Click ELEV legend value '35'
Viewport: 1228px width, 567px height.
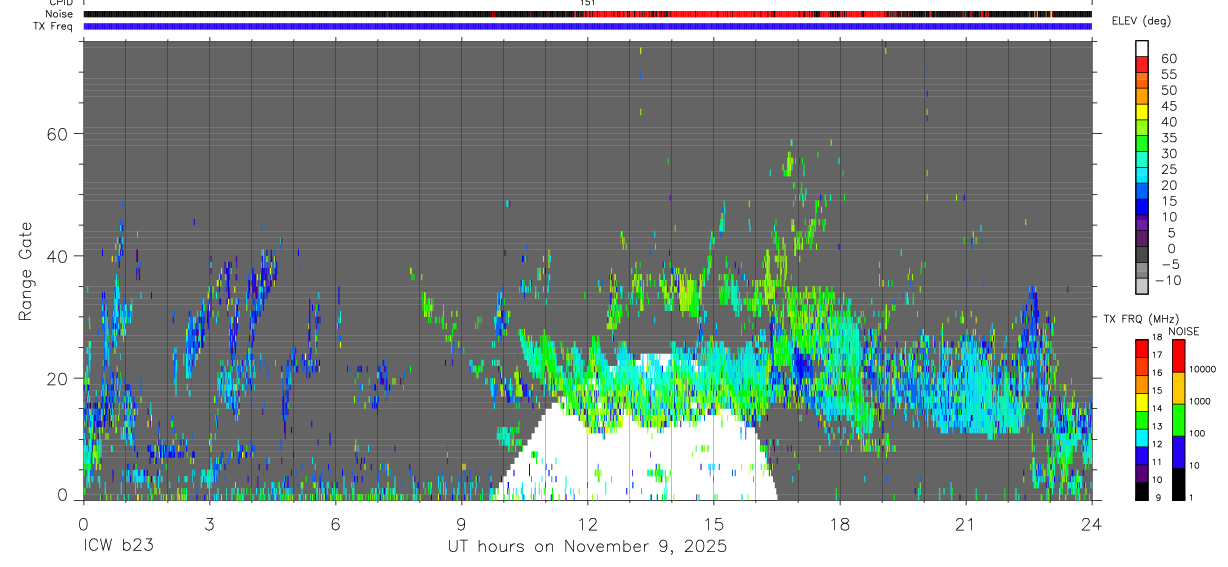coord(1167,137)
